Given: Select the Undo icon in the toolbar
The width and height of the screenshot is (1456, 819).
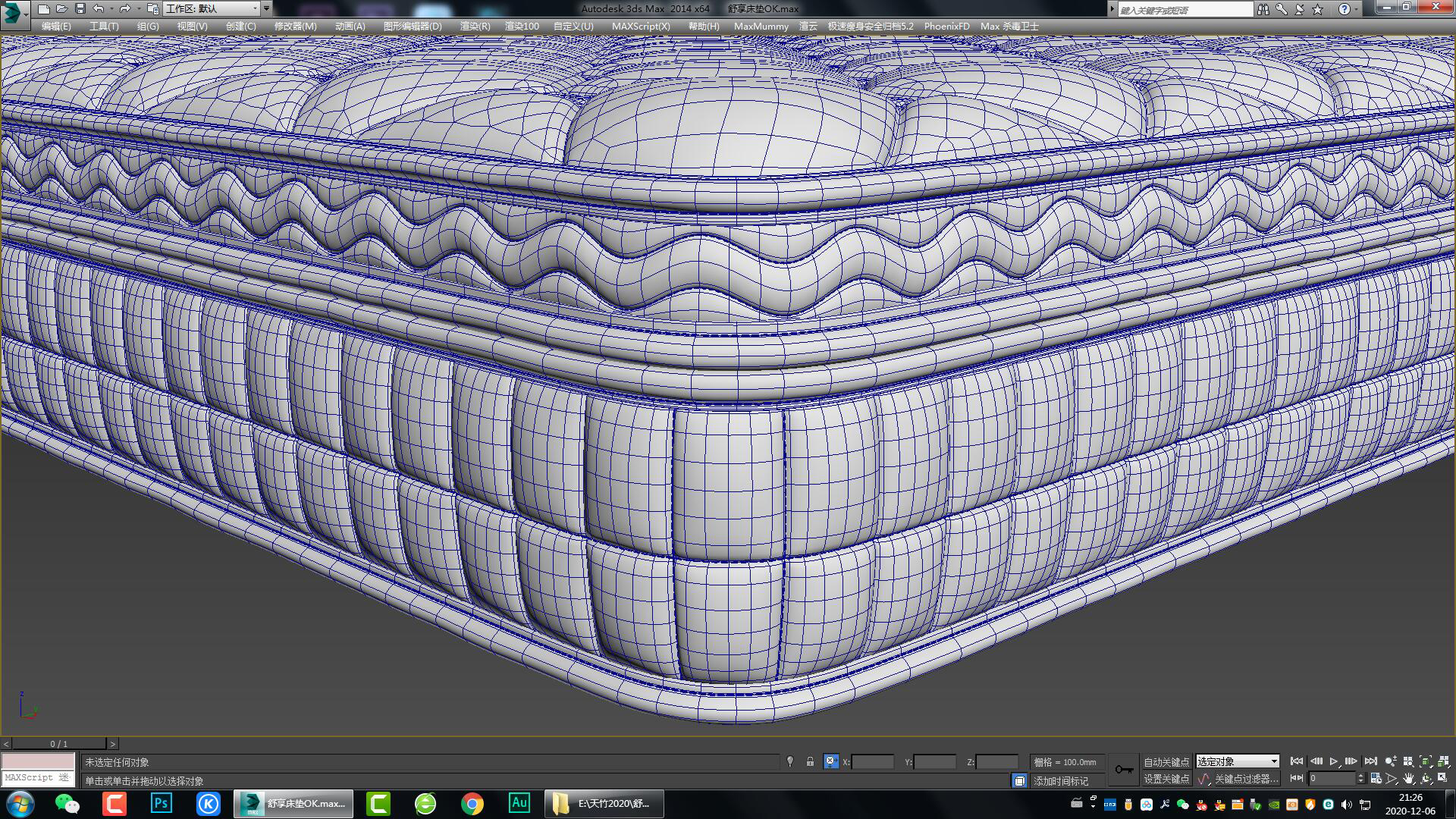Looking at the screenshot, I should tap(99, 9).
